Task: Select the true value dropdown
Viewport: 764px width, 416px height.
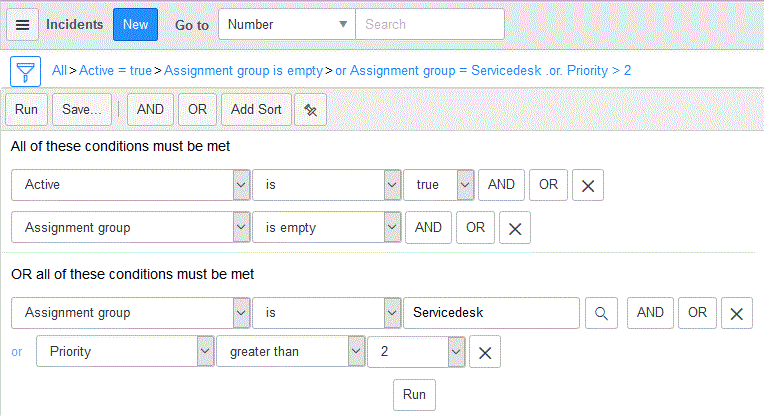Action: click(439, 185)
